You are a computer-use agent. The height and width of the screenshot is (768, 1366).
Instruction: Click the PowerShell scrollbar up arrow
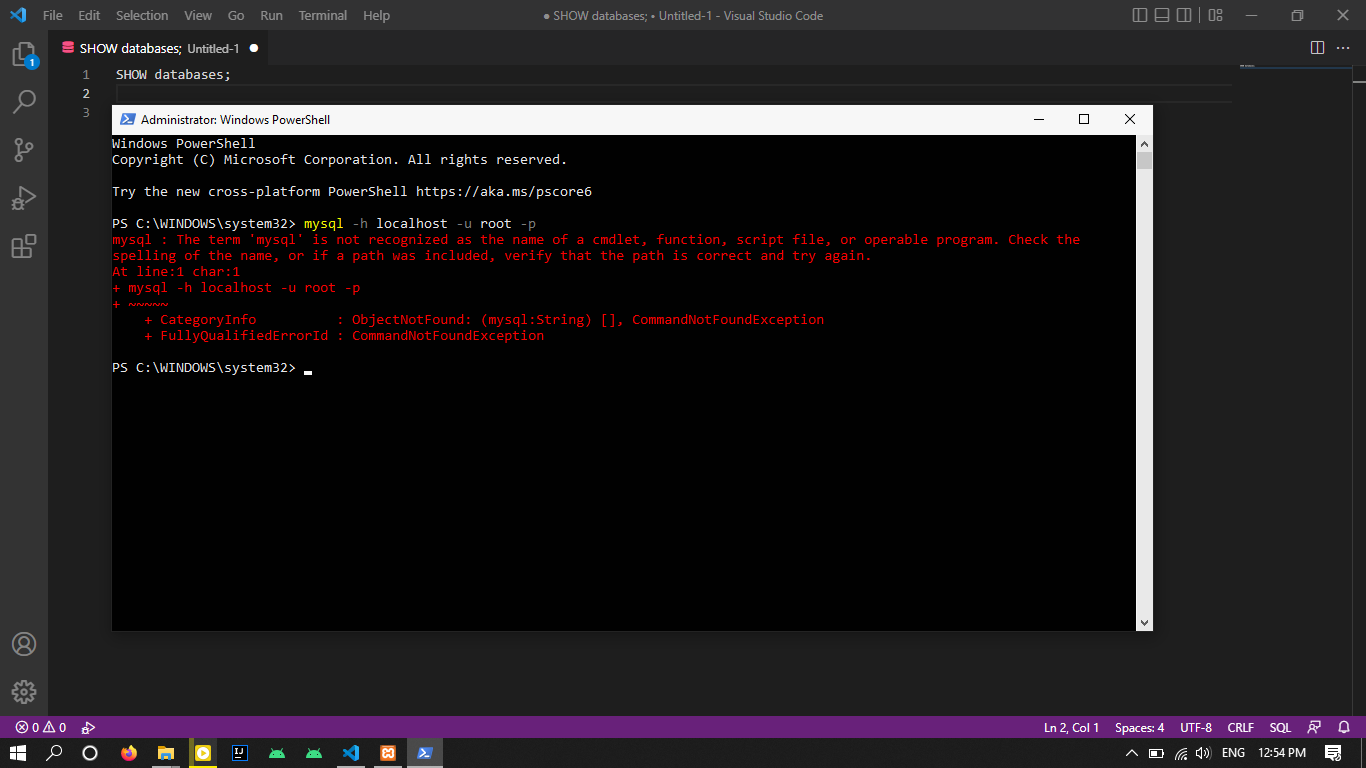[x=1145, y=143]
